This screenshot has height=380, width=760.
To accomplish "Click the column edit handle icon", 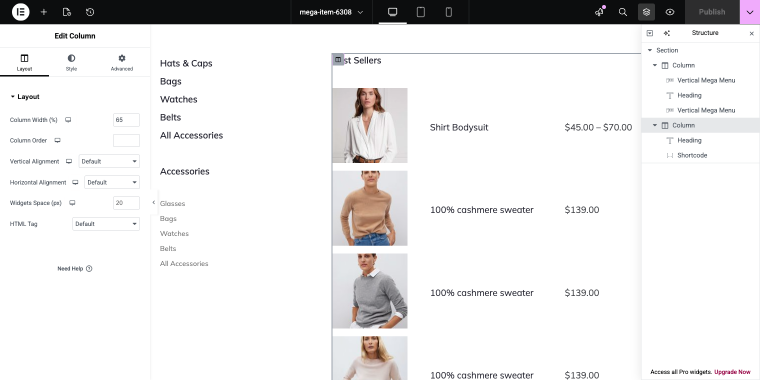I will (338, 59).
